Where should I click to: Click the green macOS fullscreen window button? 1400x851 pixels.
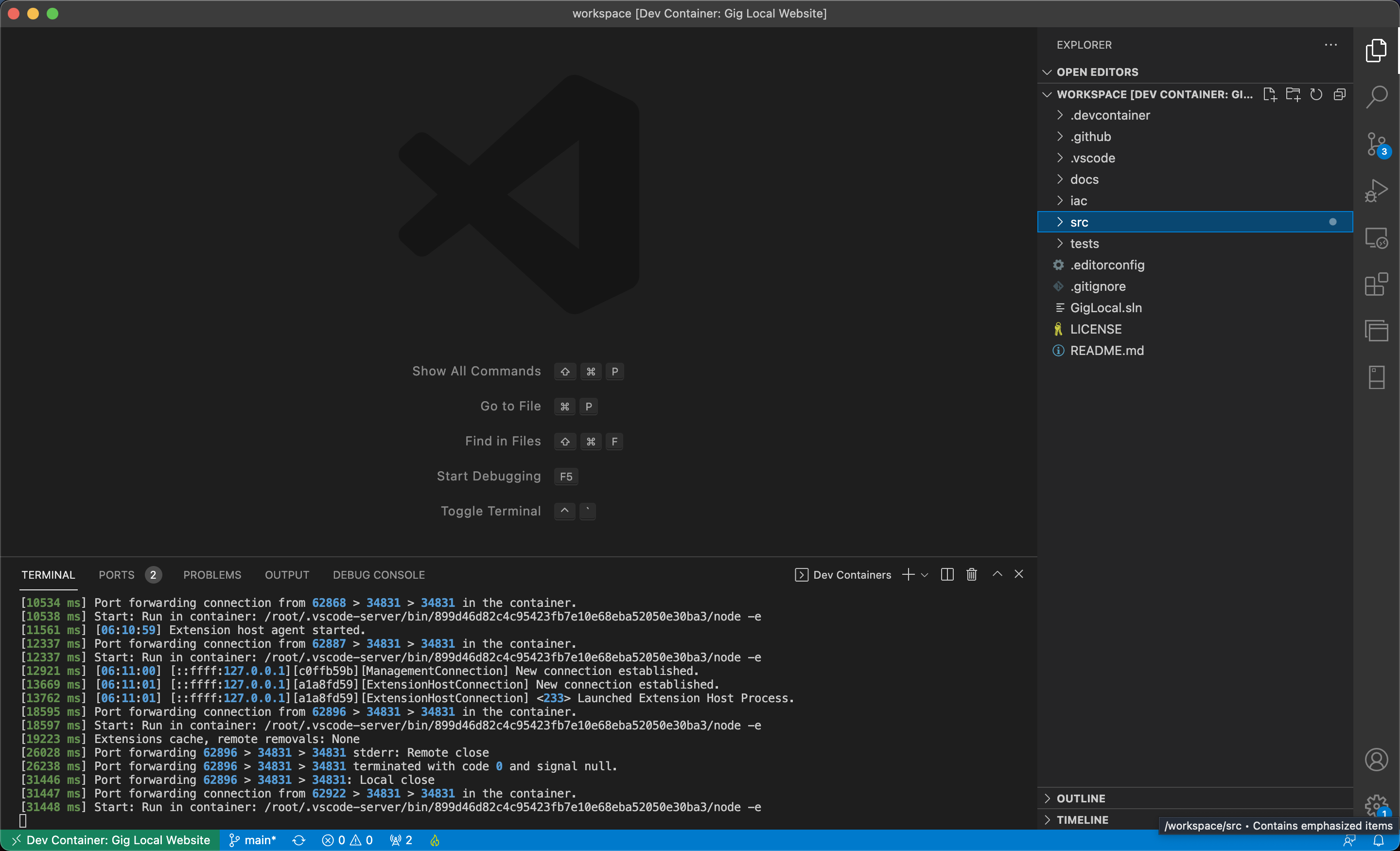click(52, 14)
